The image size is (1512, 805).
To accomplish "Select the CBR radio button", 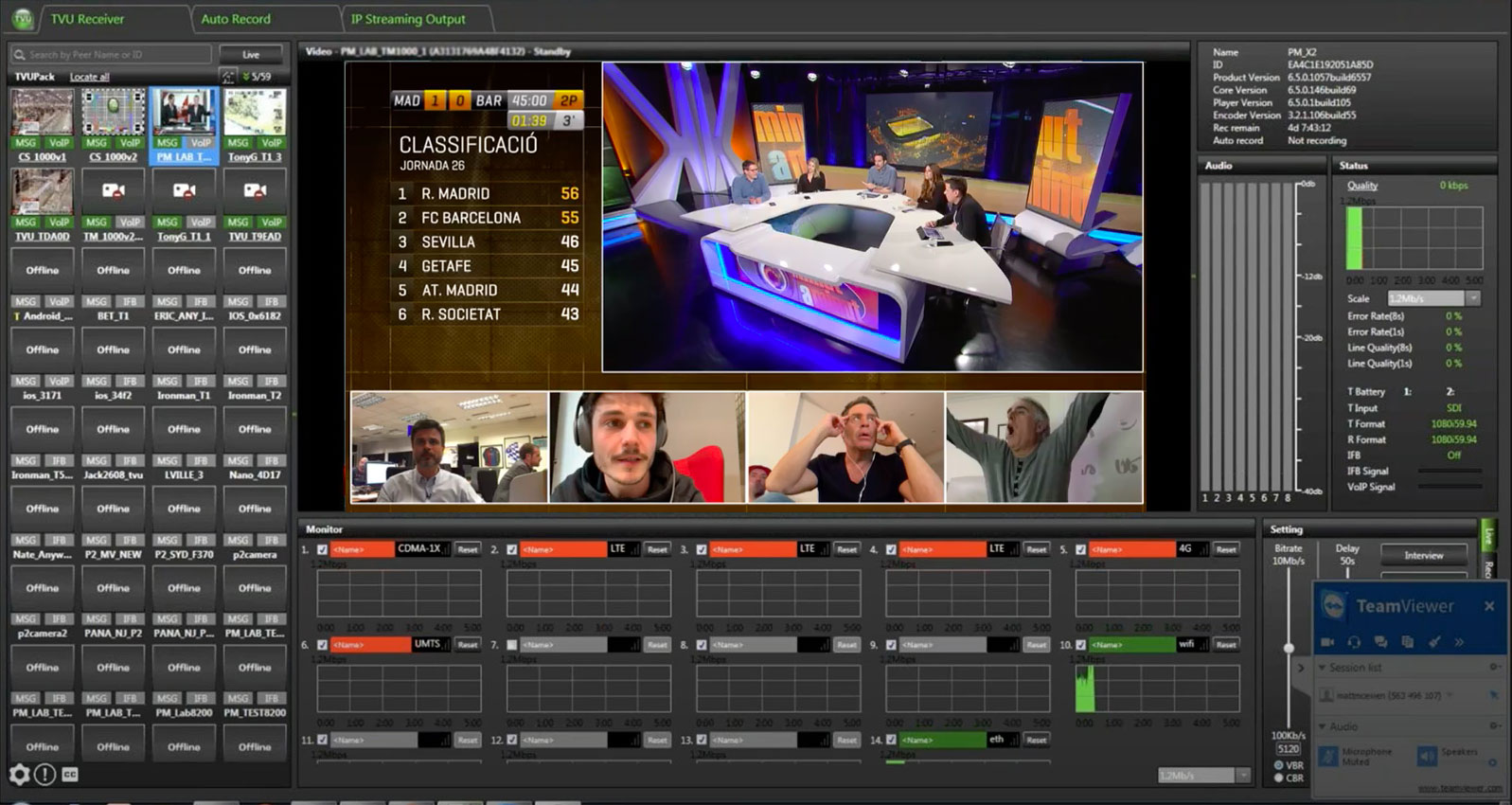I will pyautogui.click(x=1278, y=778).
